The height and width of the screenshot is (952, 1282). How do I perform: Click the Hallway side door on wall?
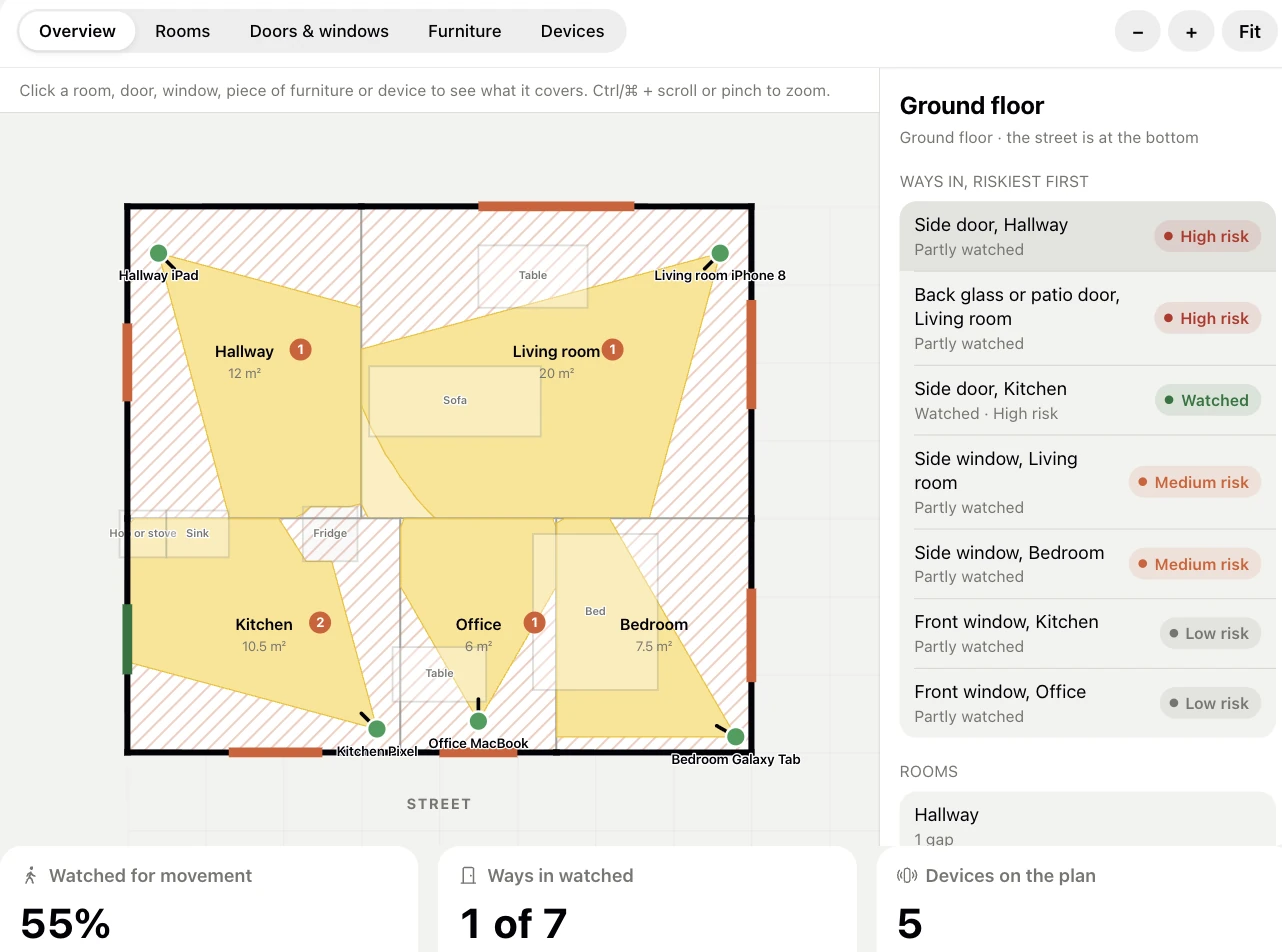127,362
